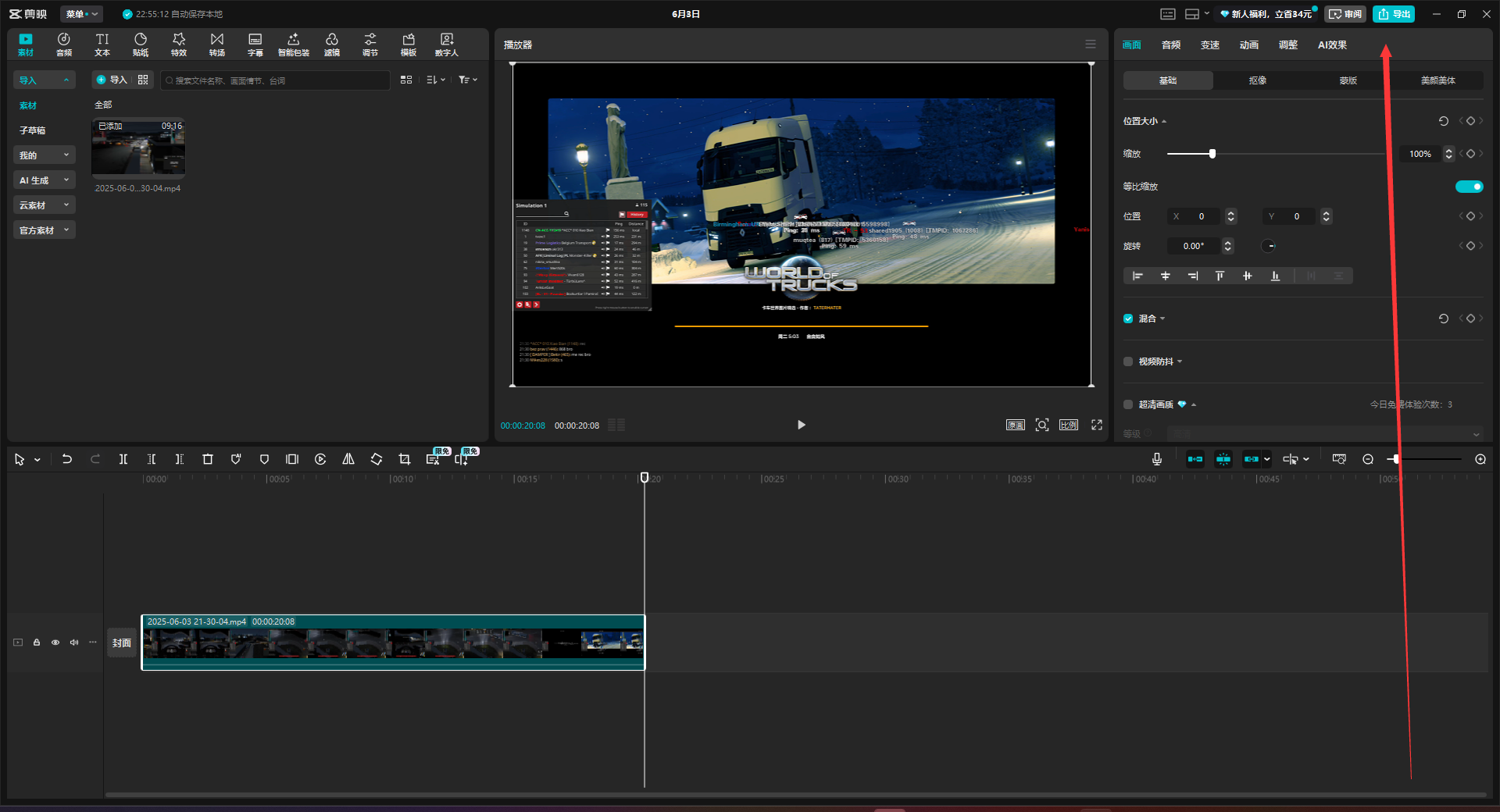The width and height of the screenshot is (1500, 812).
Task: Click the add keyframe diamond for 缩放
Action: pyautogui.click(x=1470, y=154)
